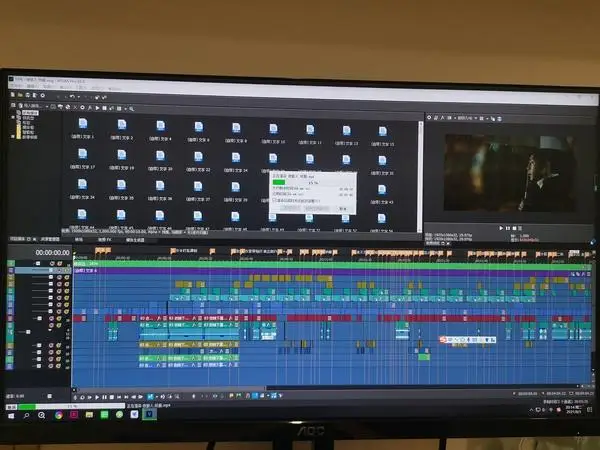Mute the red video track
The width and height of the screenshot is (600, 450).
[x=51, y=318]
